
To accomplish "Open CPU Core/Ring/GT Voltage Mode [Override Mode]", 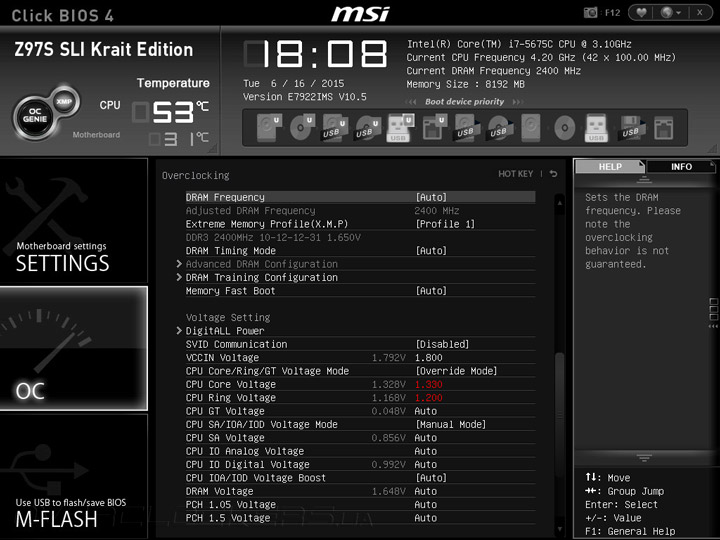I will coord(456,371).
